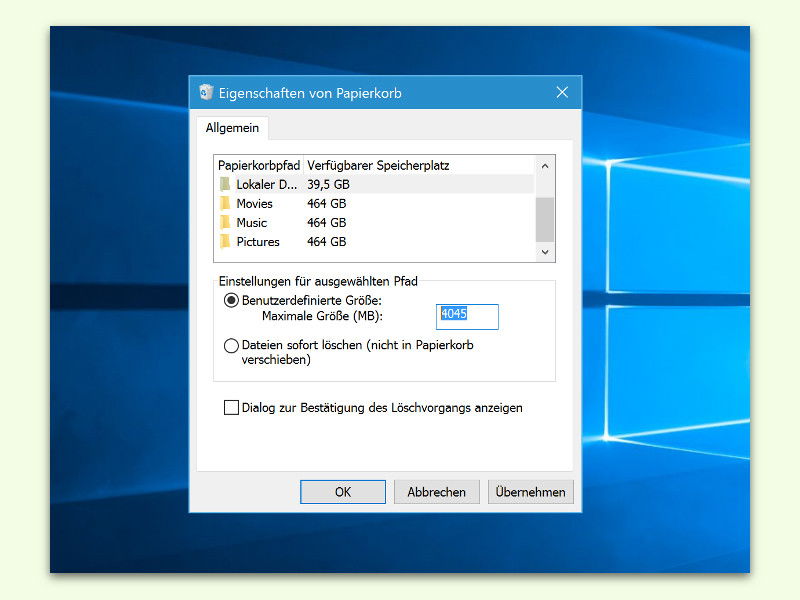800x600 pixels.
Task: Click the list scrollbar down arrow
Action: [545, 252]
